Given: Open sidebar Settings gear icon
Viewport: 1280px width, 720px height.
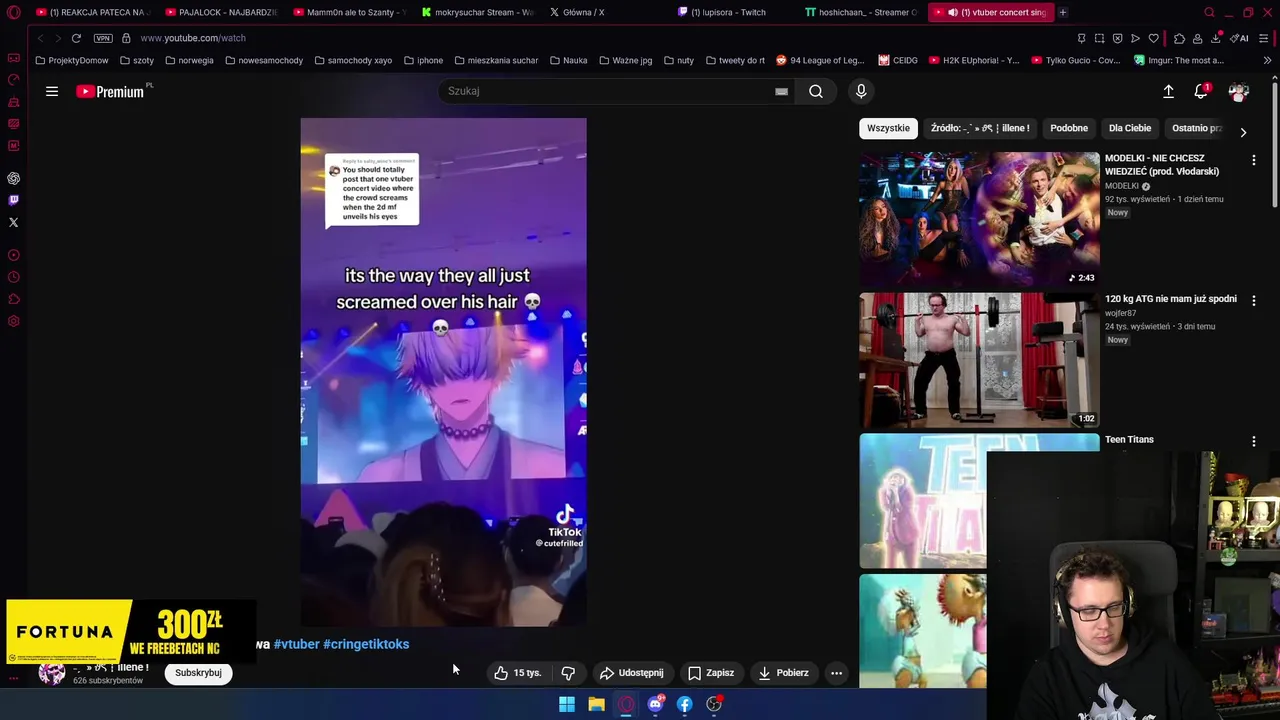Looking at the screenshot, I should pyautogui.click(x=14, y=321).
